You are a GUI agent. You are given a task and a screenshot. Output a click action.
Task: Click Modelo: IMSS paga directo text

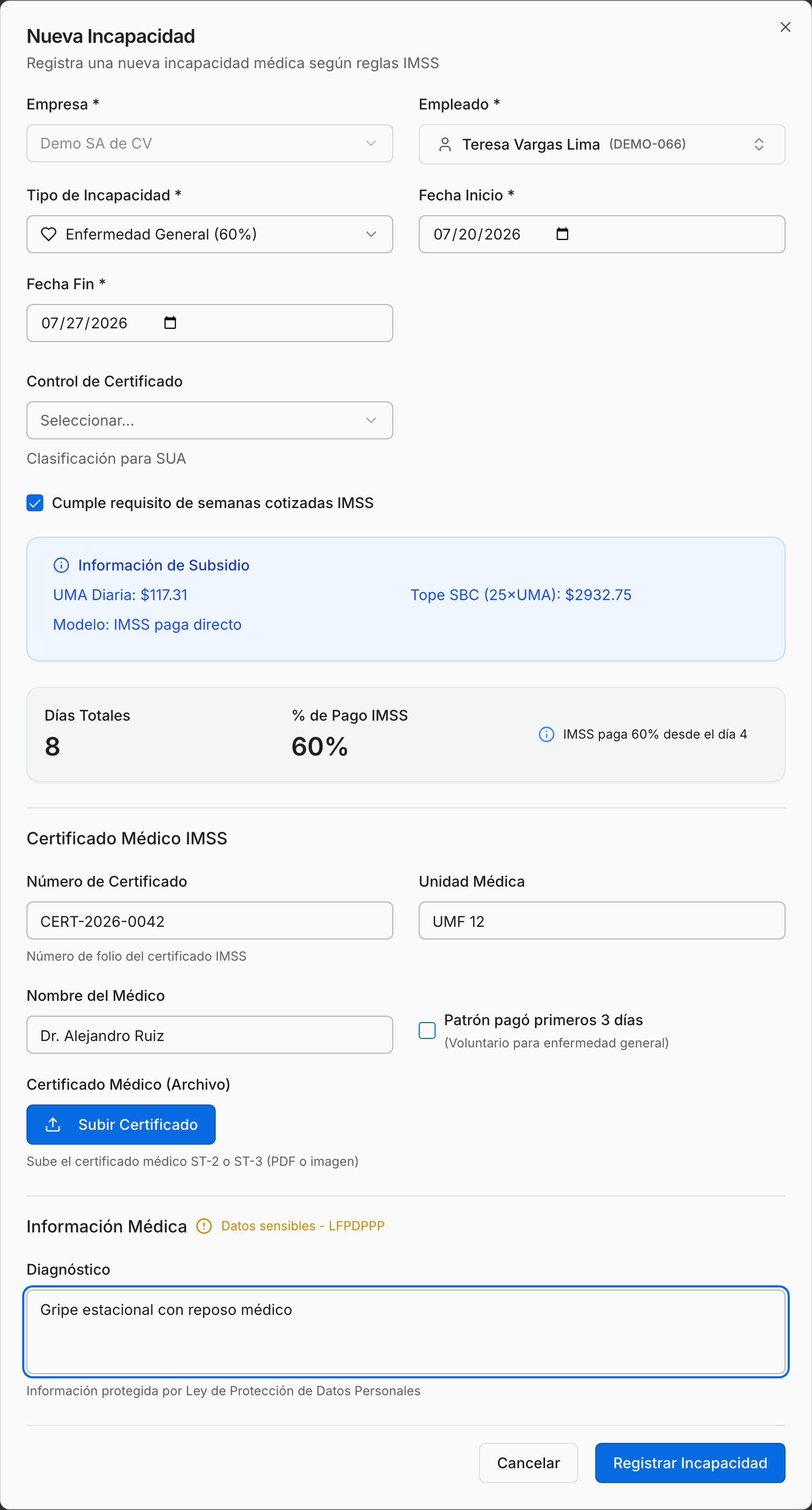tap(147, 624)
